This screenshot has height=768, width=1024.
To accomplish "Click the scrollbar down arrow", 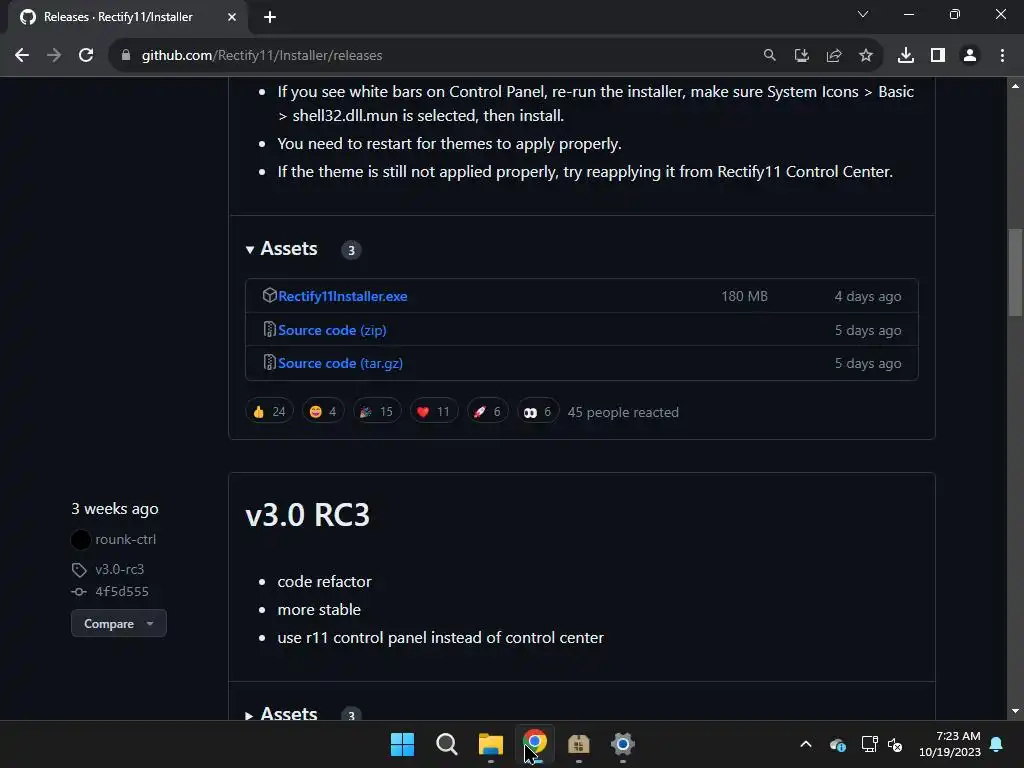I will click(1015, 711).
